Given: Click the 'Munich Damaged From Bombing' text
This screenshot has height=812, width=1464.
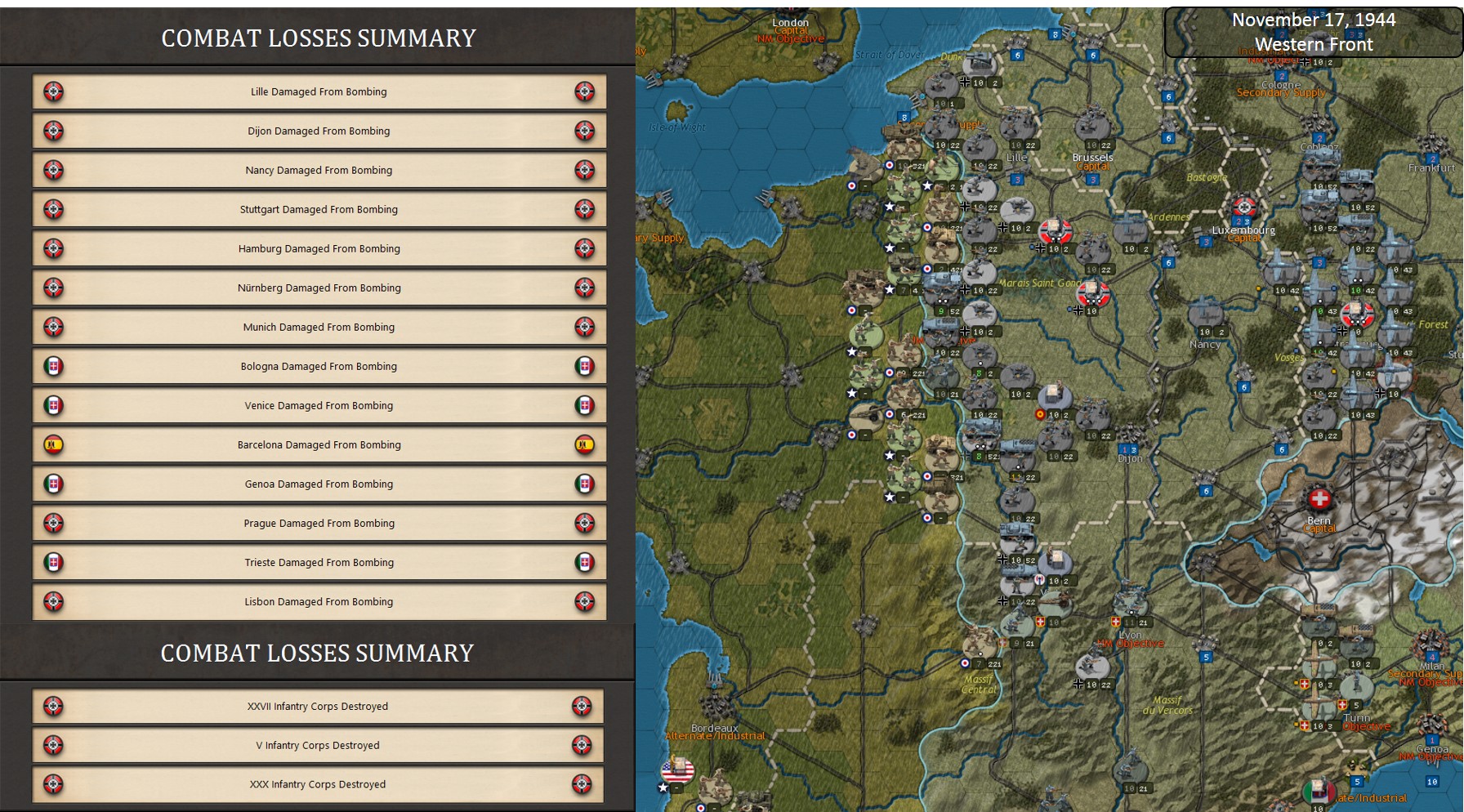Looking at the screenshot, I should (319, 327).
